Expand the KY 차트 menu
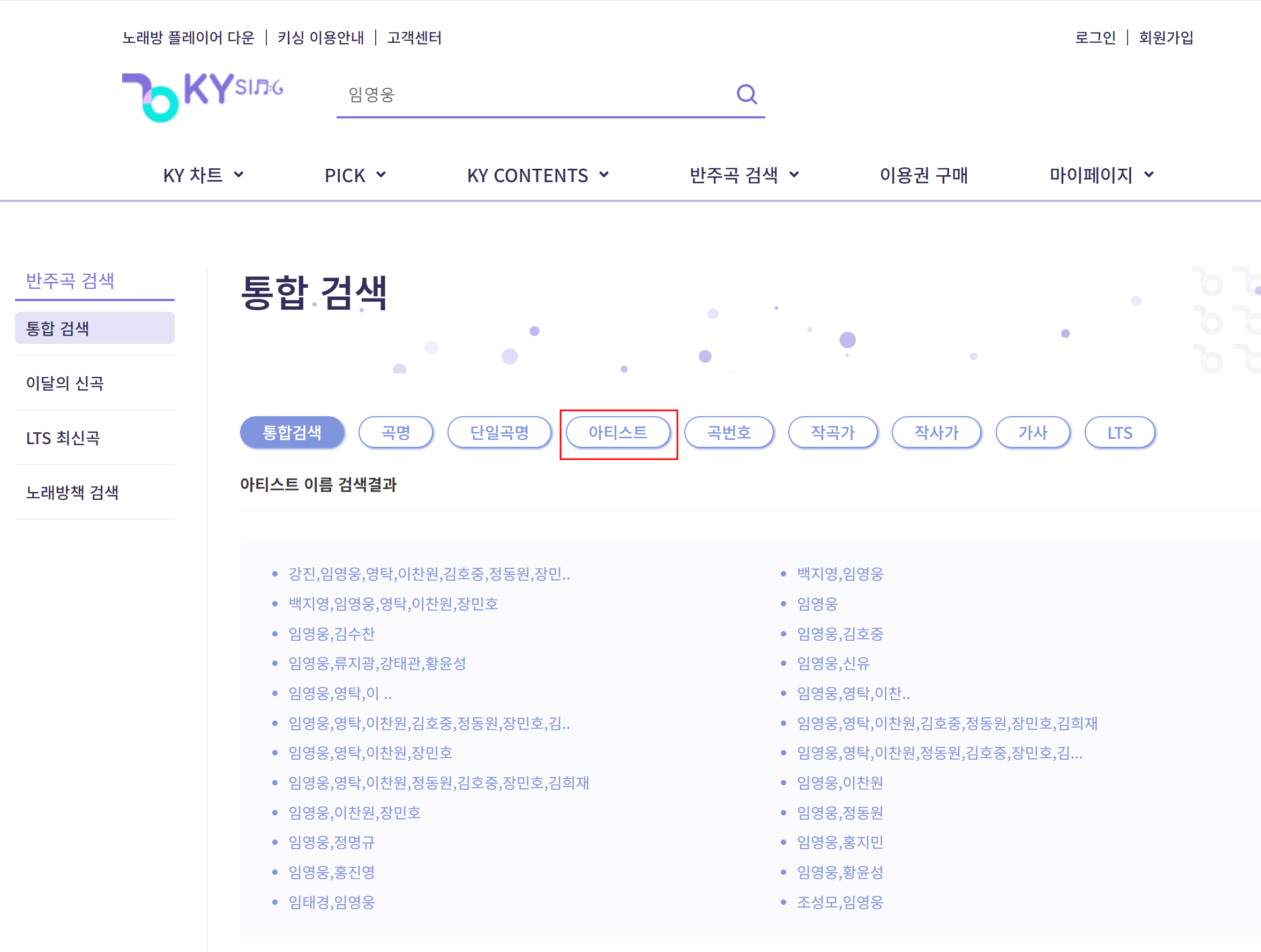1261x952 pixels. pos(203,175)
